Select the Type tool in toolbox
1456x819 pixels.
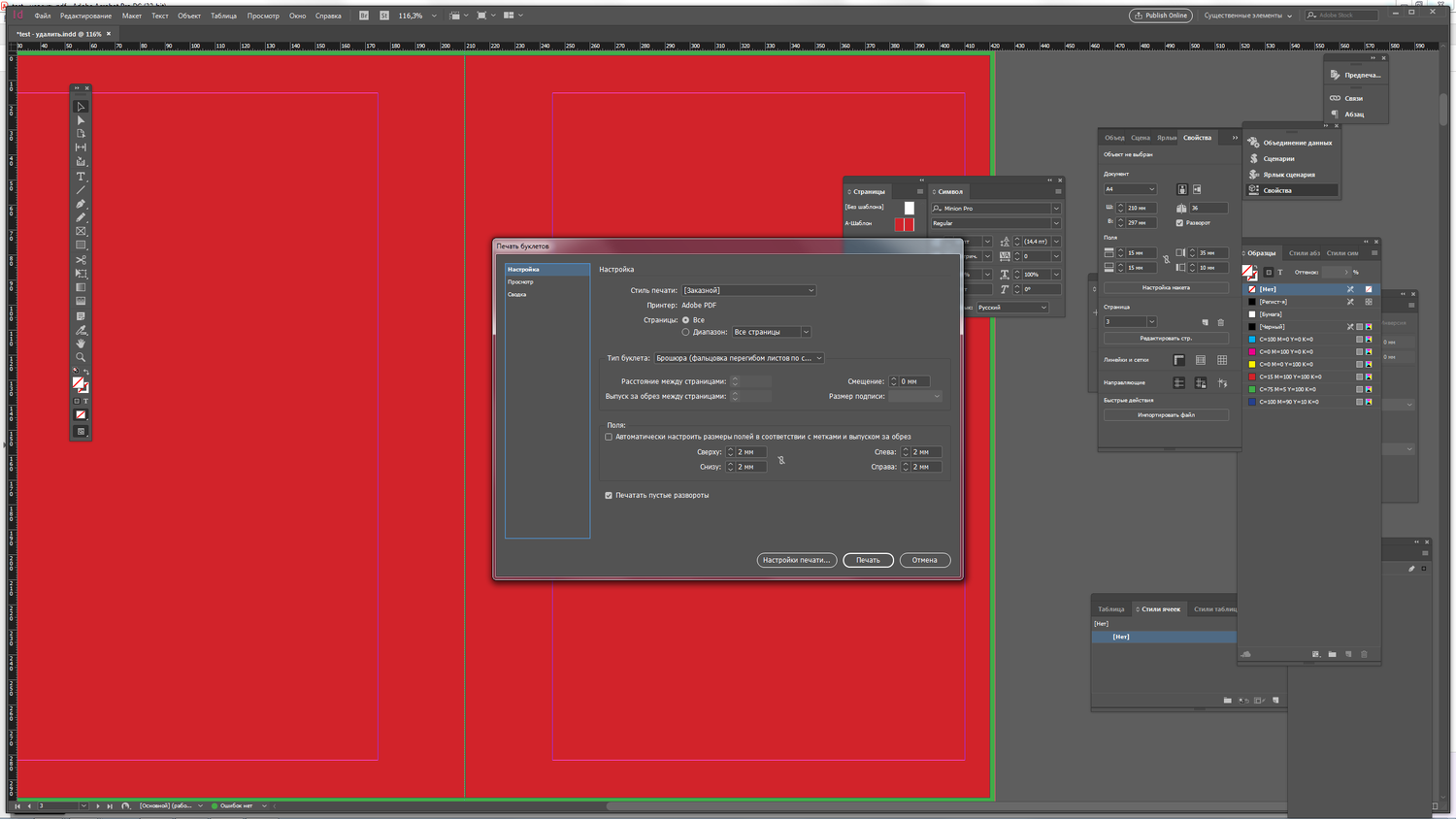[x=81, y=177]
